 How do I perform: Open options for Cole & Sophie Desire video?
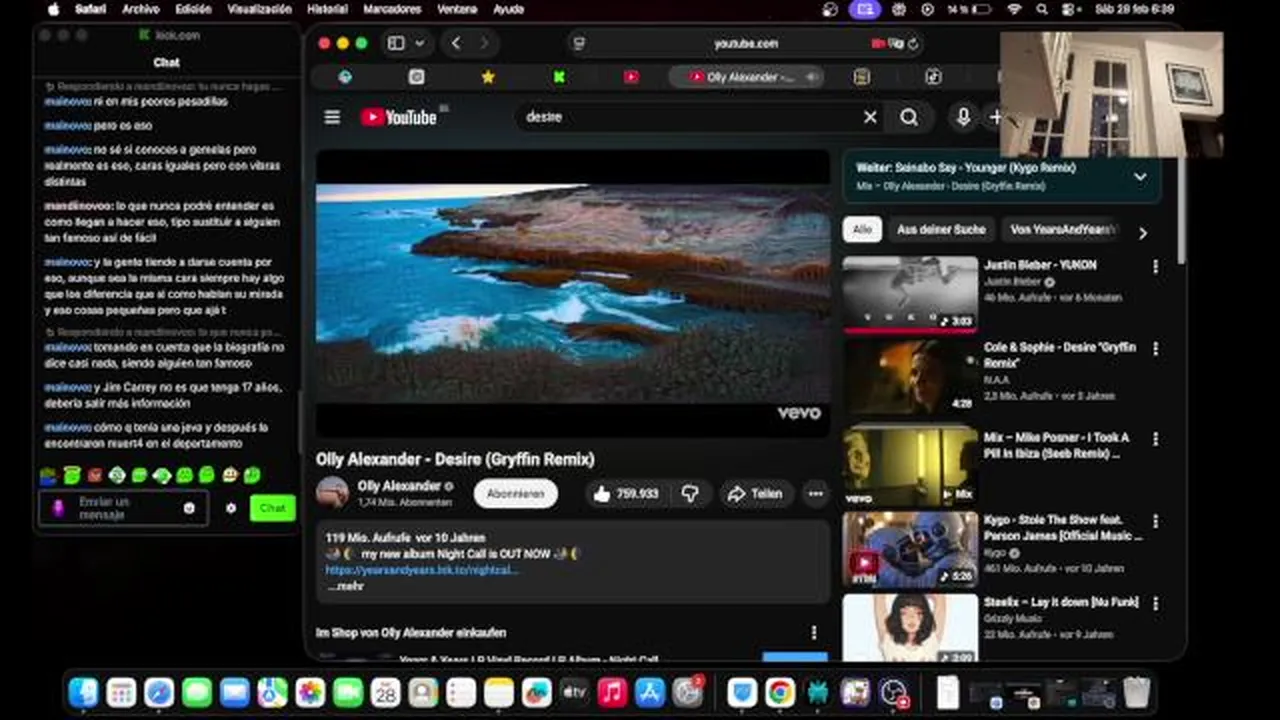pyautogui.click(x=1155, y=349)
